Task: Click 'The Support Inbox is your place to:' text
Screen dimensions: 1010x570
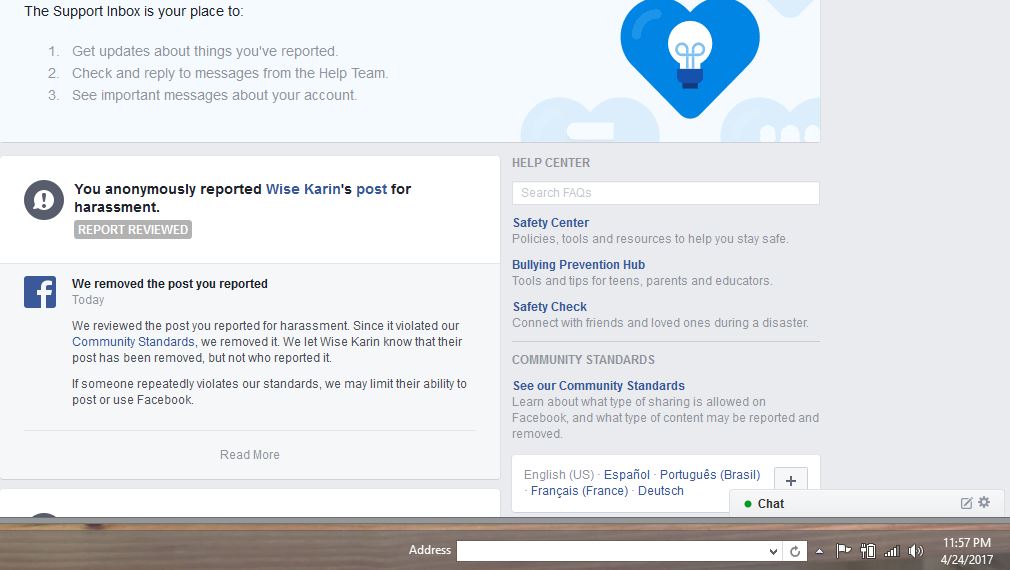Action: pos(134,11)
